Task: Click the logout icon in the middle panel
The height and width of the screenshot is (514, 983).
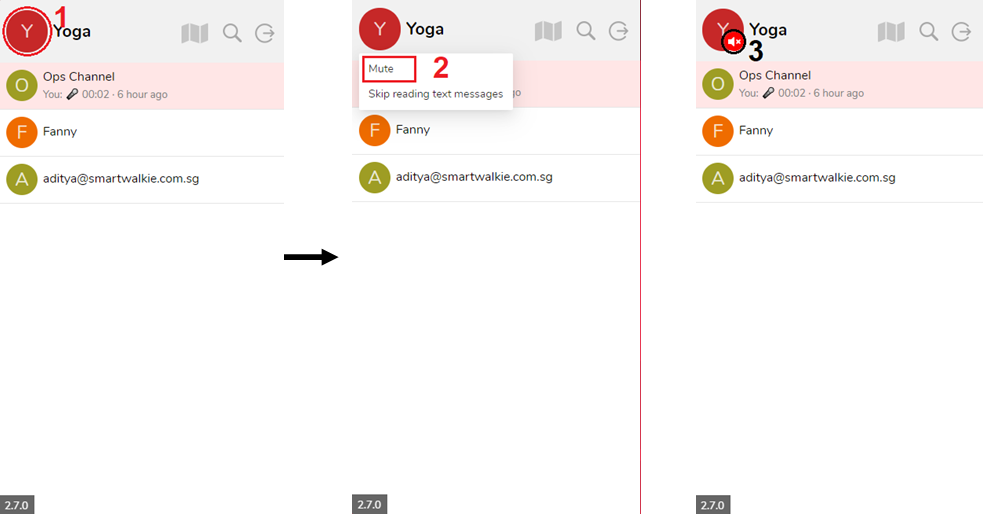Action: (618, 31)
